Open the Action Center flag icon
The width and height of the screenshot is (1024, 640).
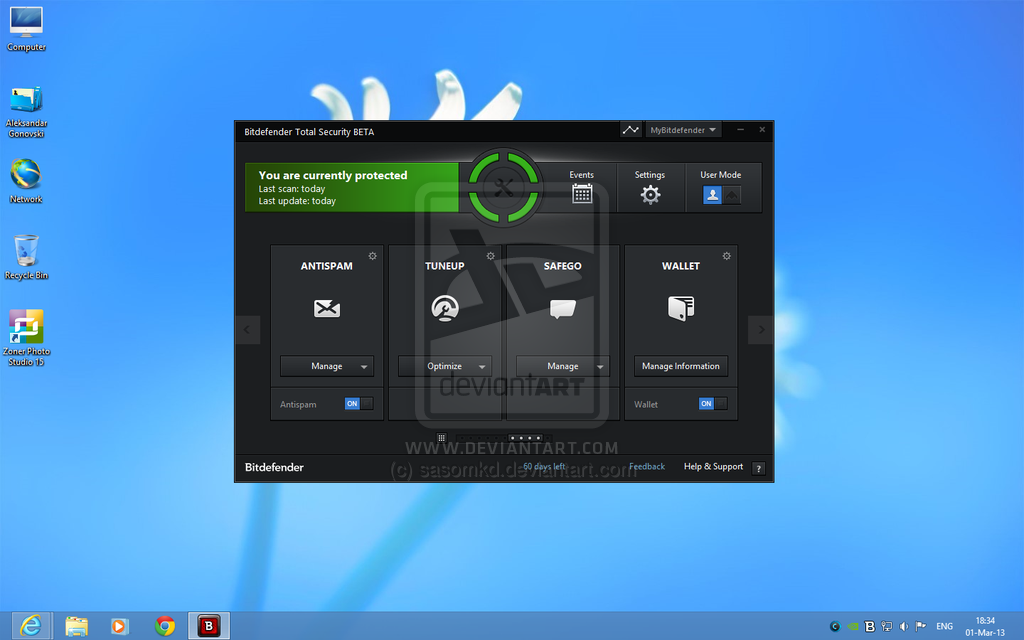pyautogui.click(x=920, y=626)
